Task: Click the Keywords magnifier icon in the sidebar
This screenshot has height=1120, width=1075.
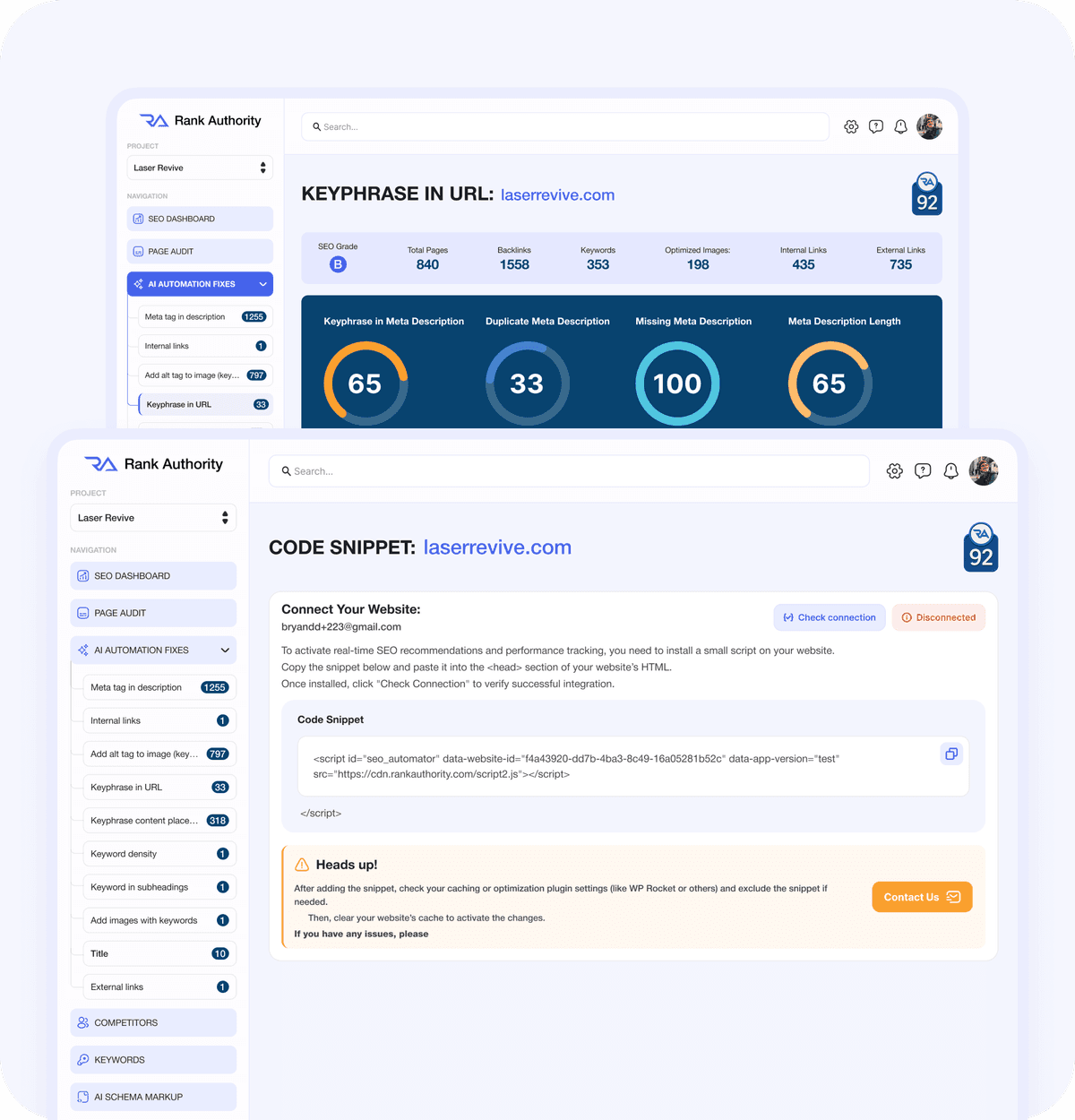Action: point(82,1059)
